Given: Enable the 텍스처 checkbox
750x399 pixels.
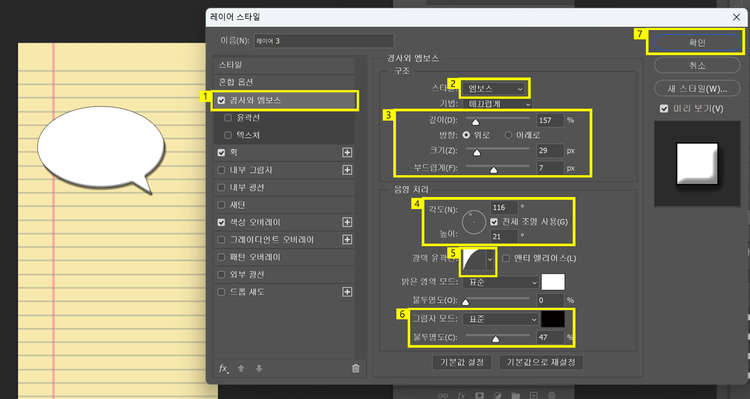Looking at the screenshot, I should 228,135.
